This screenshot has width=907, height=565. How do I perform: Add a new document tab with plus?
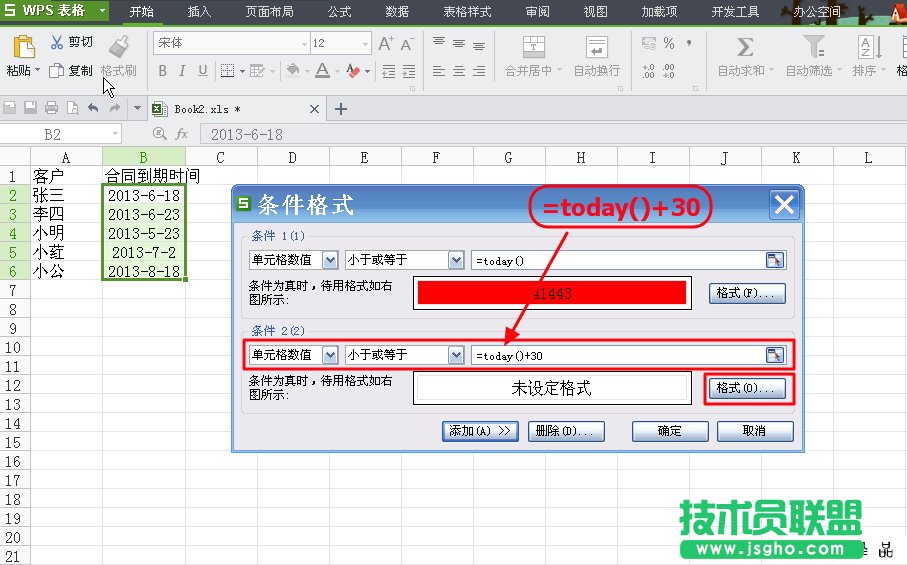click(x=341, y=109)
